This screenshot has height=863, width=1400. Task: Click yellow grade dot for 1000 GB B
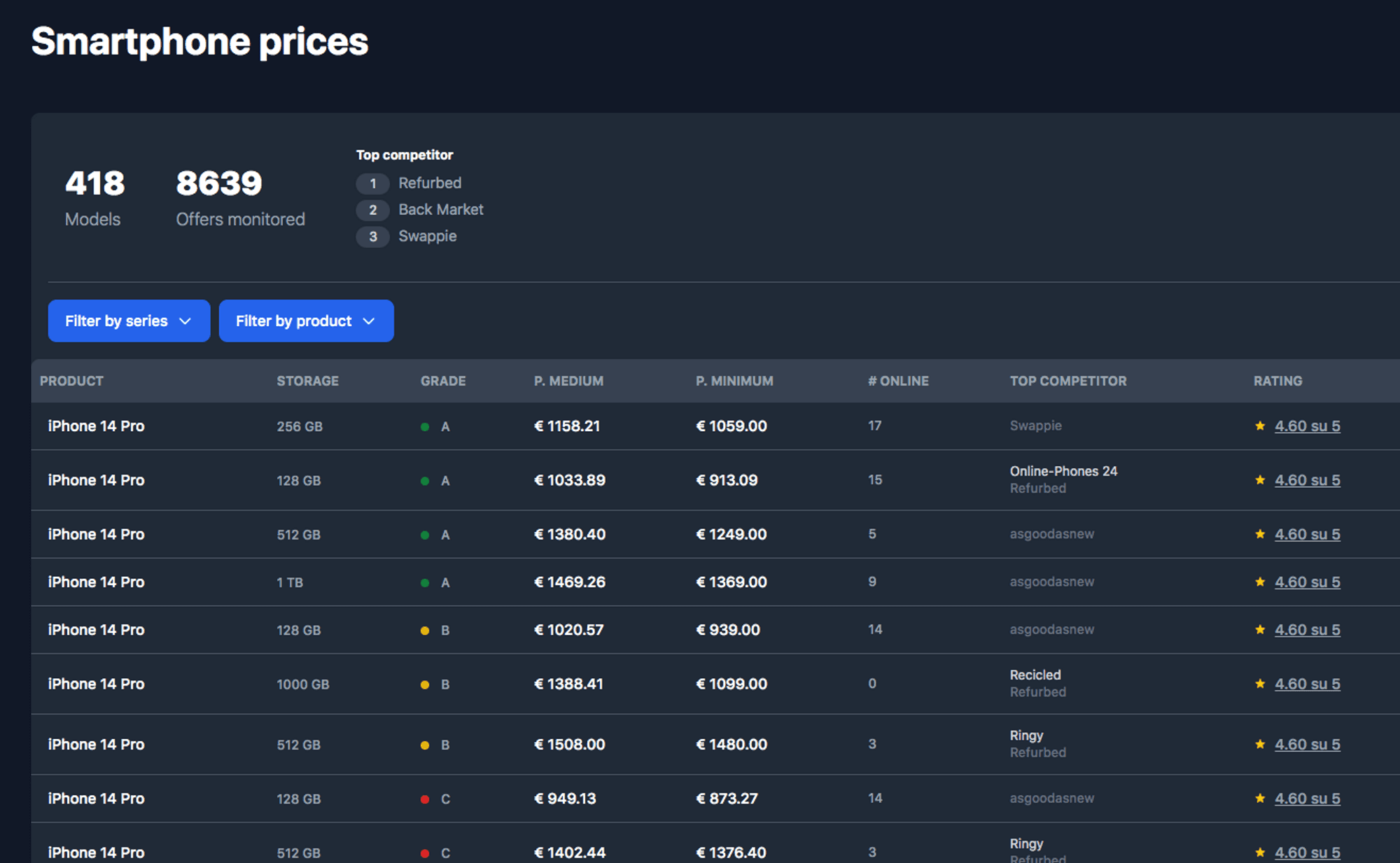point(425,685)
